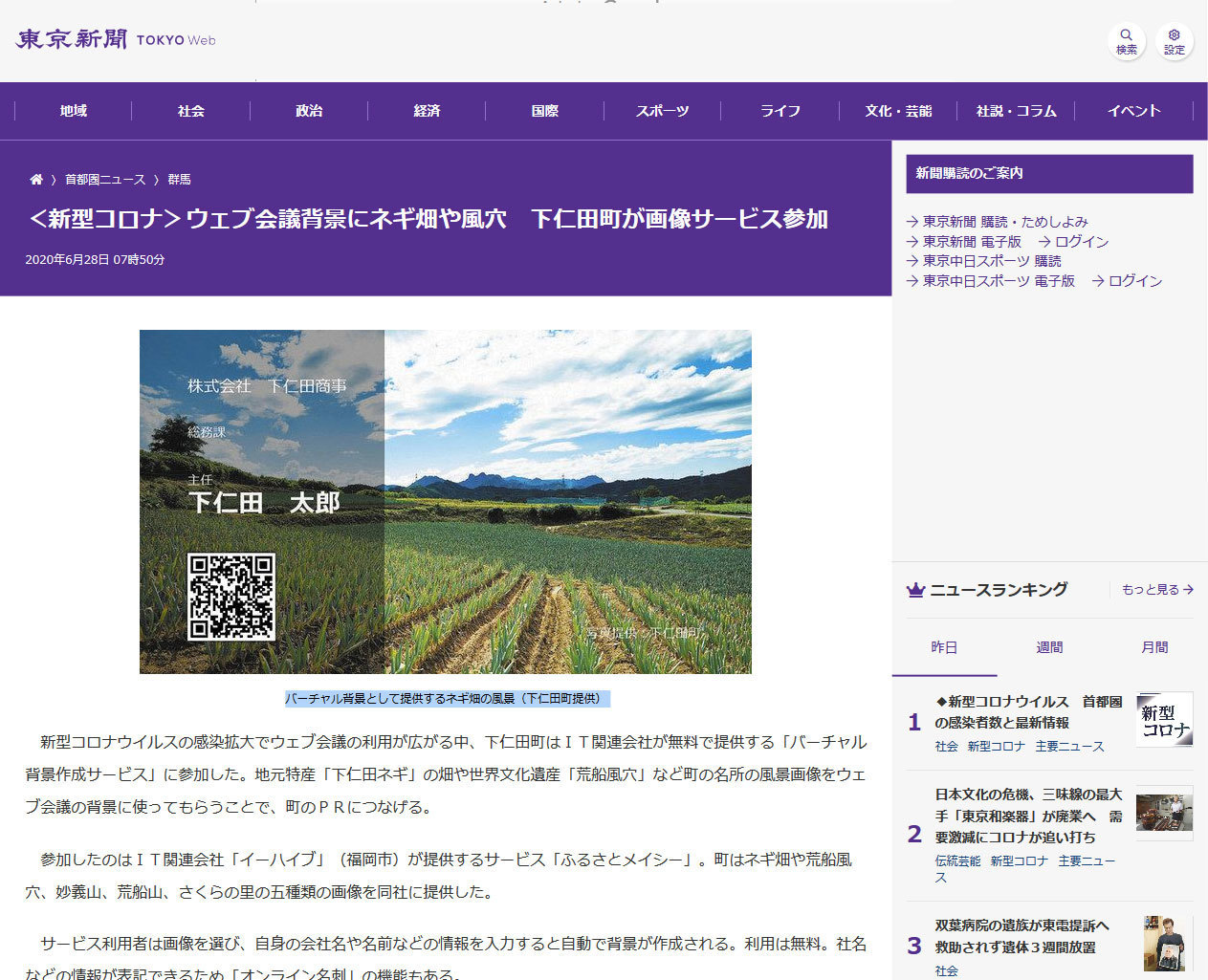Click the negi field article image
This screenshot has width=1208, height=980.
click(x=445, y=502)
